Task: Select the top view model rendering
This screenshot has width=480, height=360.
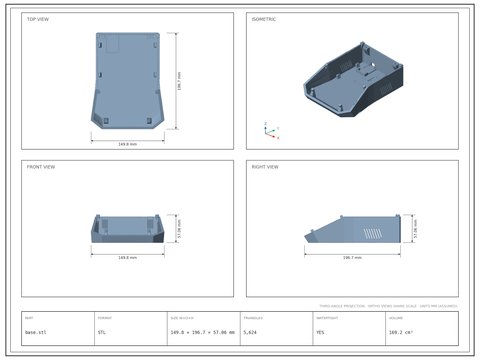Action: (127, 81)
